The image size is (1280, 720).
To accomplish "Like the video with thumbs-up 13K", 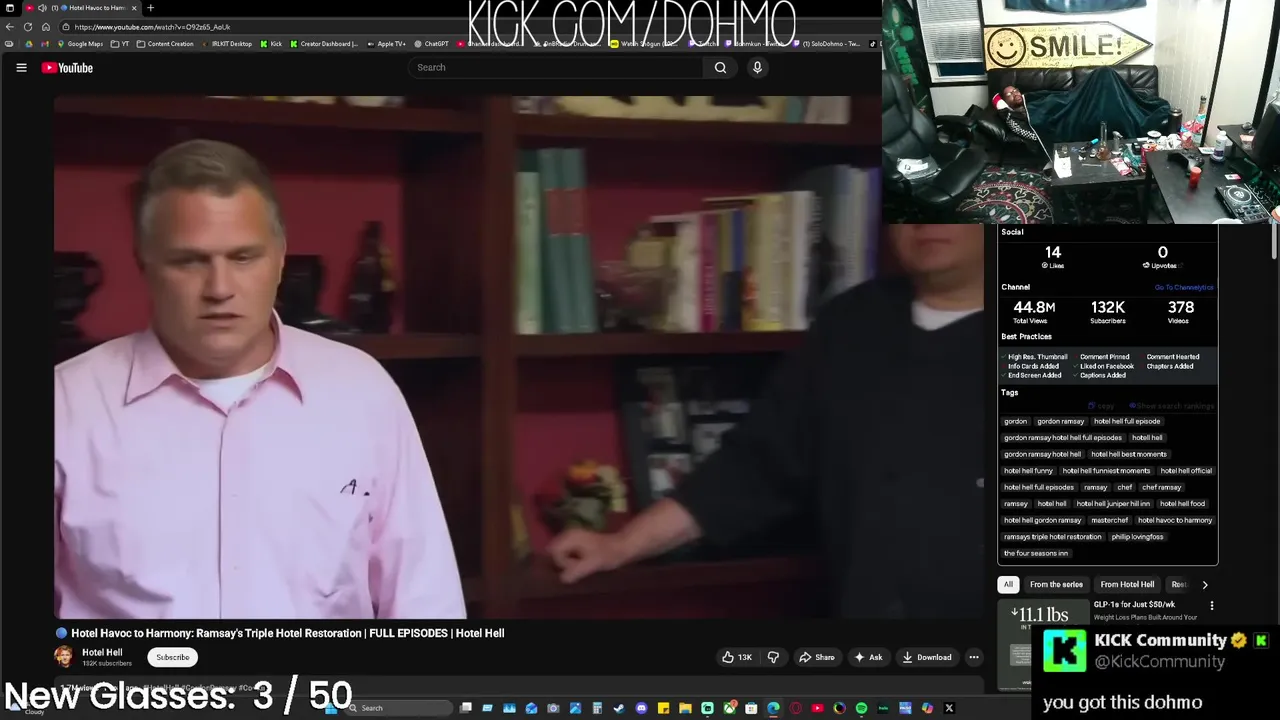I will [x=737, y=657].
